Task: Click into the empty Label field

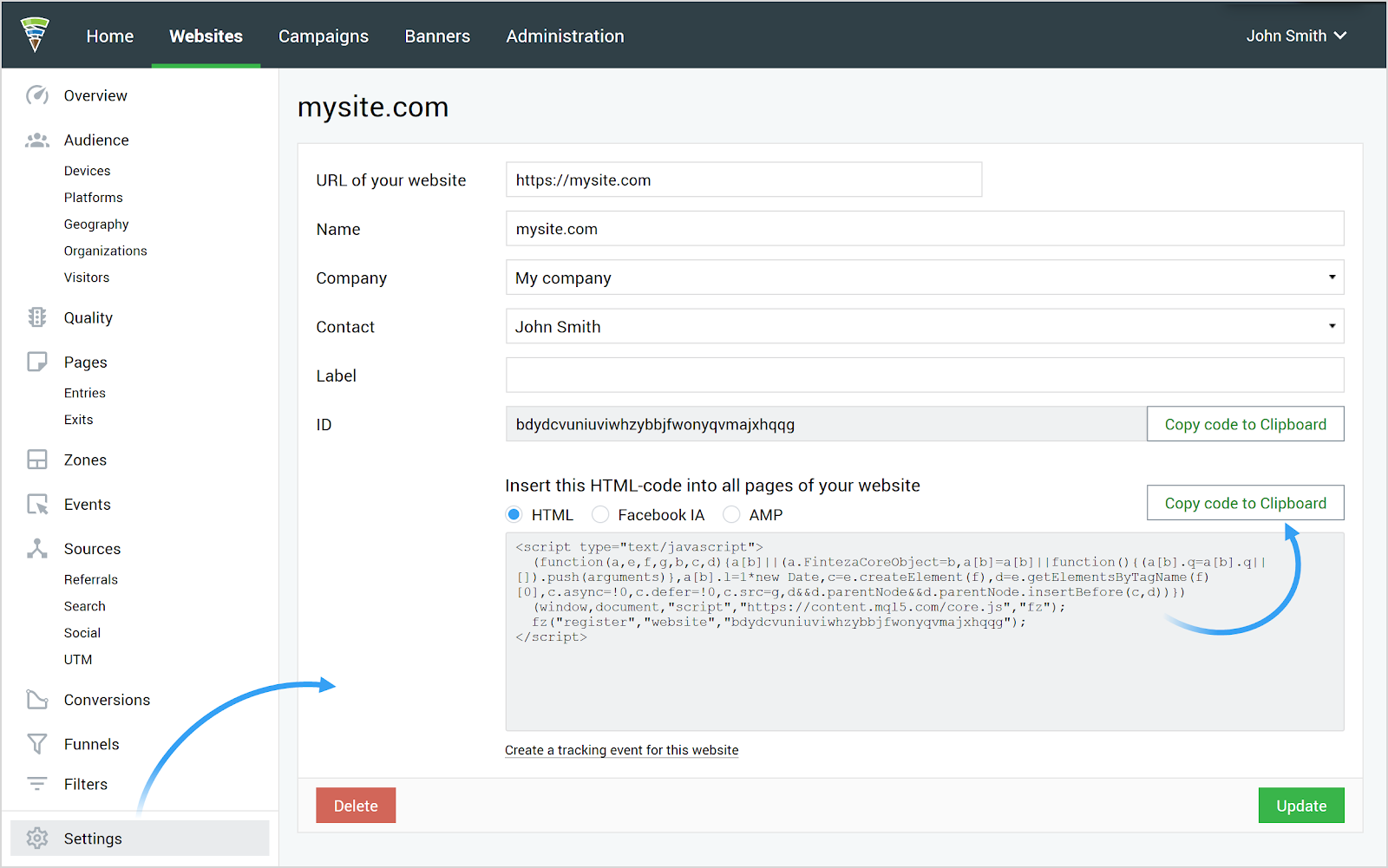Action: point(924,375)
